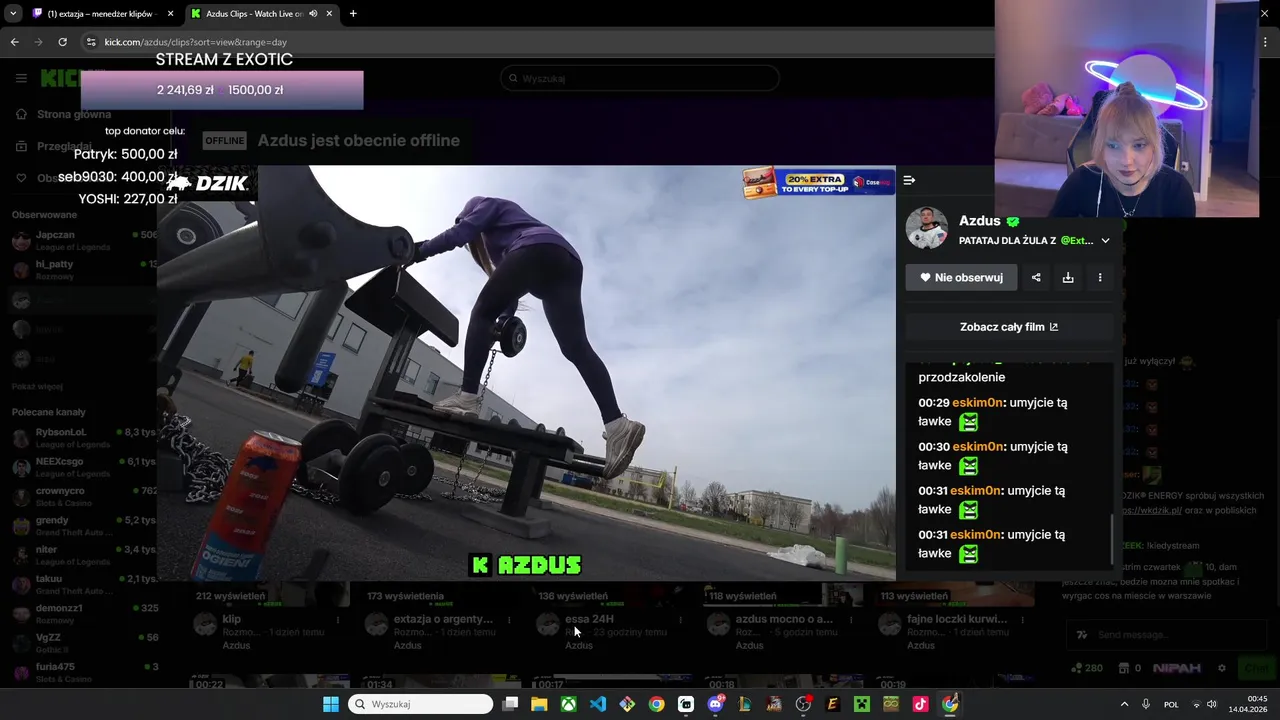The height and width of the screenshot is (720, 1280).
Task: Switch POL keyboard language
Action: point(1171,704)
